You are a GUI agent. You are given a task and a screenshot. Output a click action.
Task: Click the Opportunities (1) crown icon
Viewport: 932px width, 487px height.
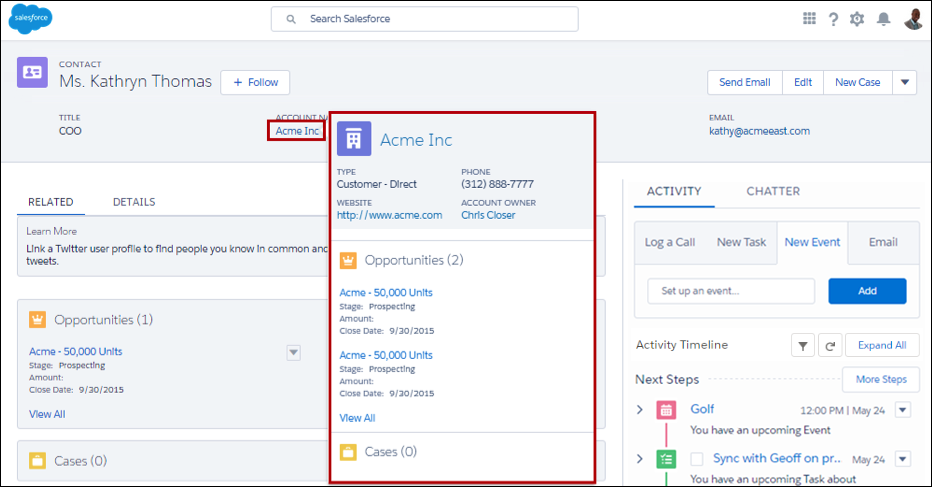37,320
